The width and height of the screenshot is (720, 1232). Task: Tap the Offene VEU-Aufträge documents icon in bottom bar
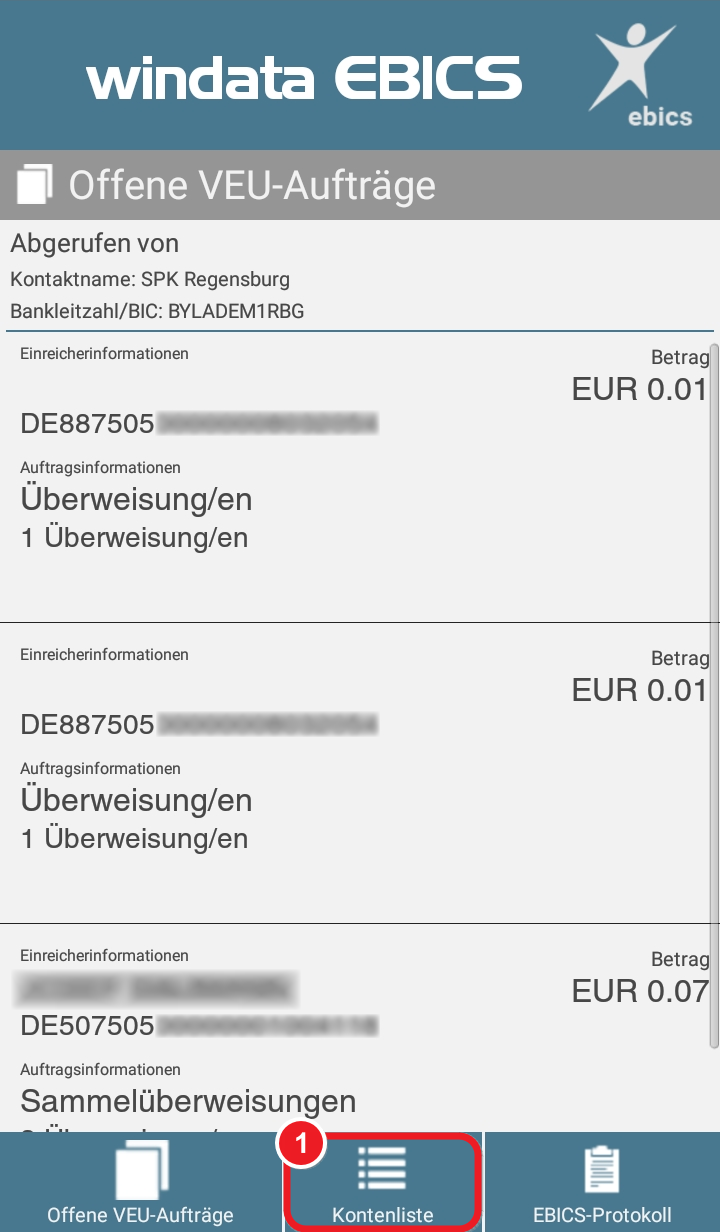pyautogui.click(x=142, y=1169)
